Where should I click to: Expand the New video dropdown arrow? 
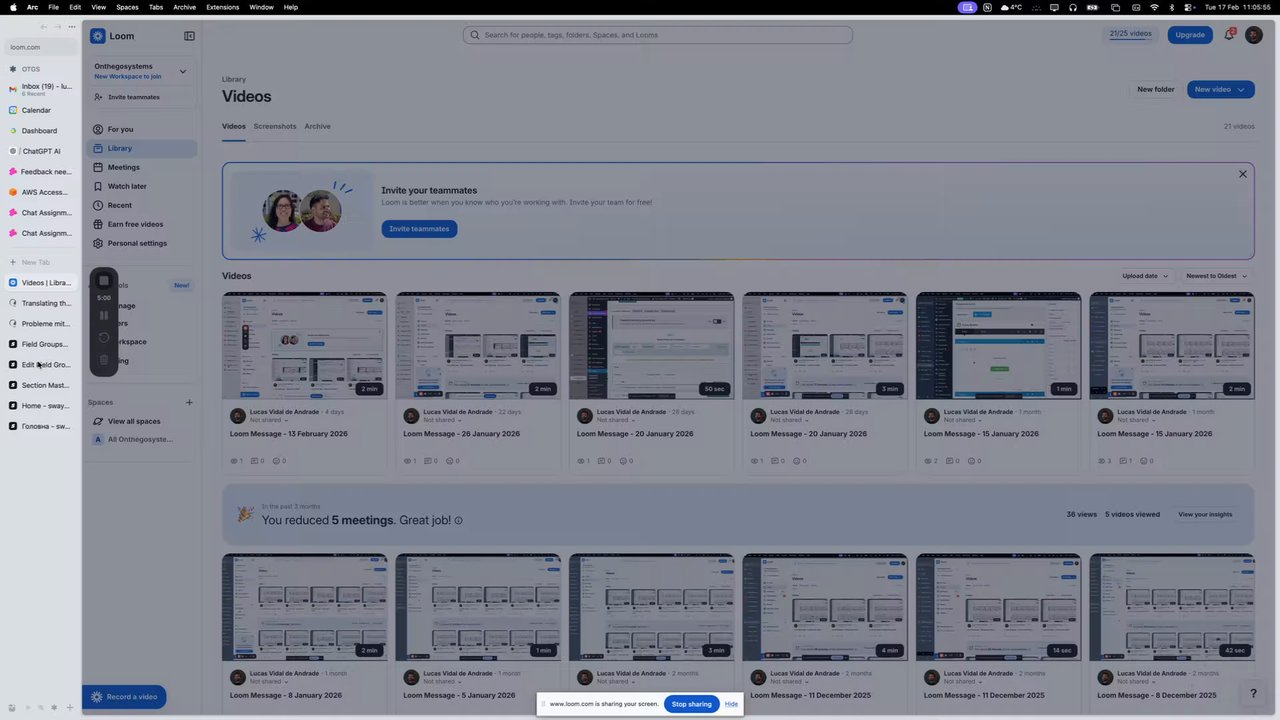(x=1242, y=89)
